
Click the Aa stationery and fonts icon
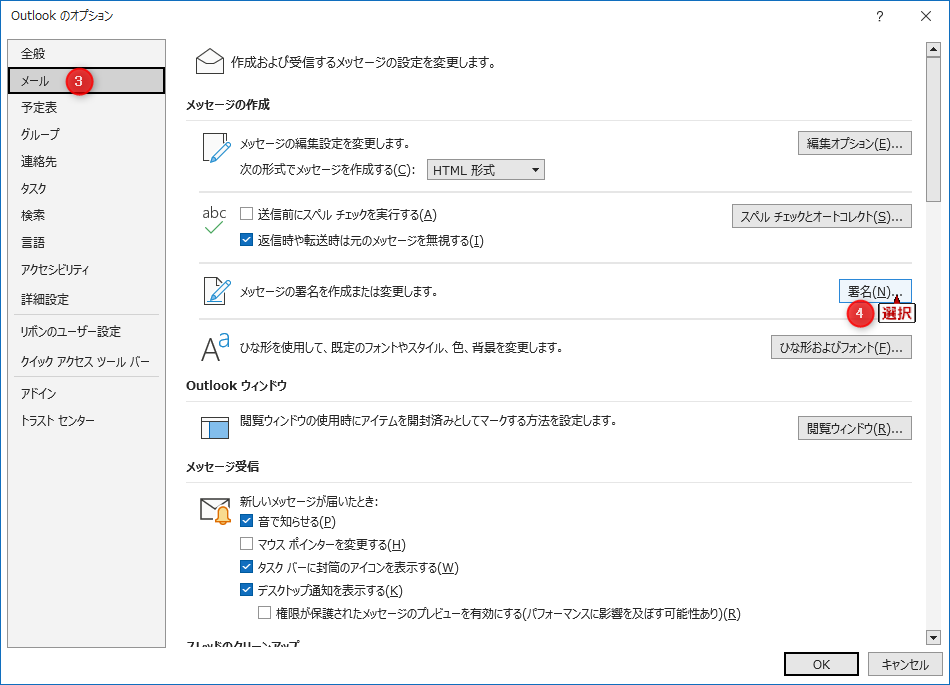(215, 347)
